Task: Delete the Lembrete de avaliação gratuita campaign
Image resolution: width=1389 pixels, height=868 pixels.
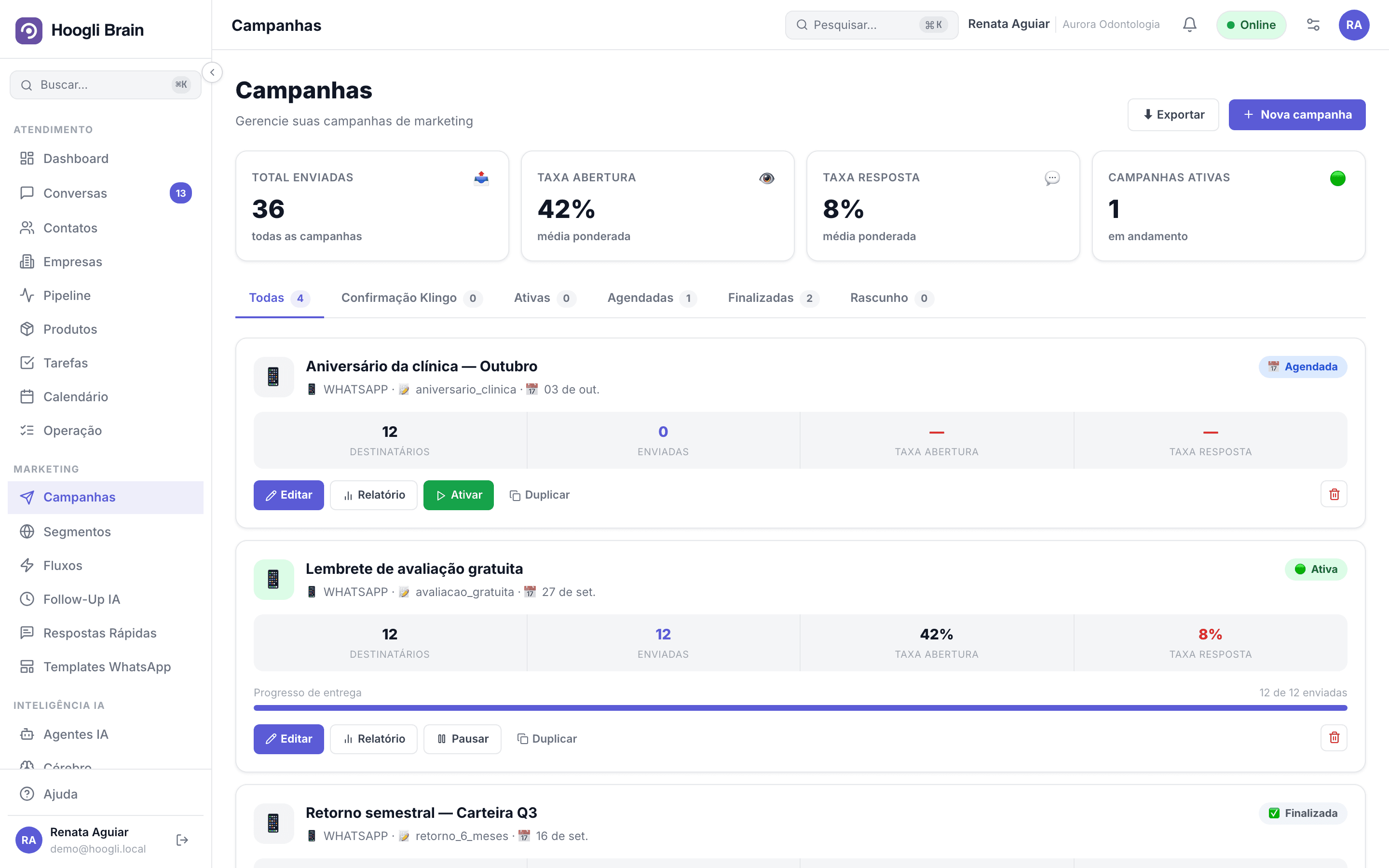Action: click(1334, 738)
